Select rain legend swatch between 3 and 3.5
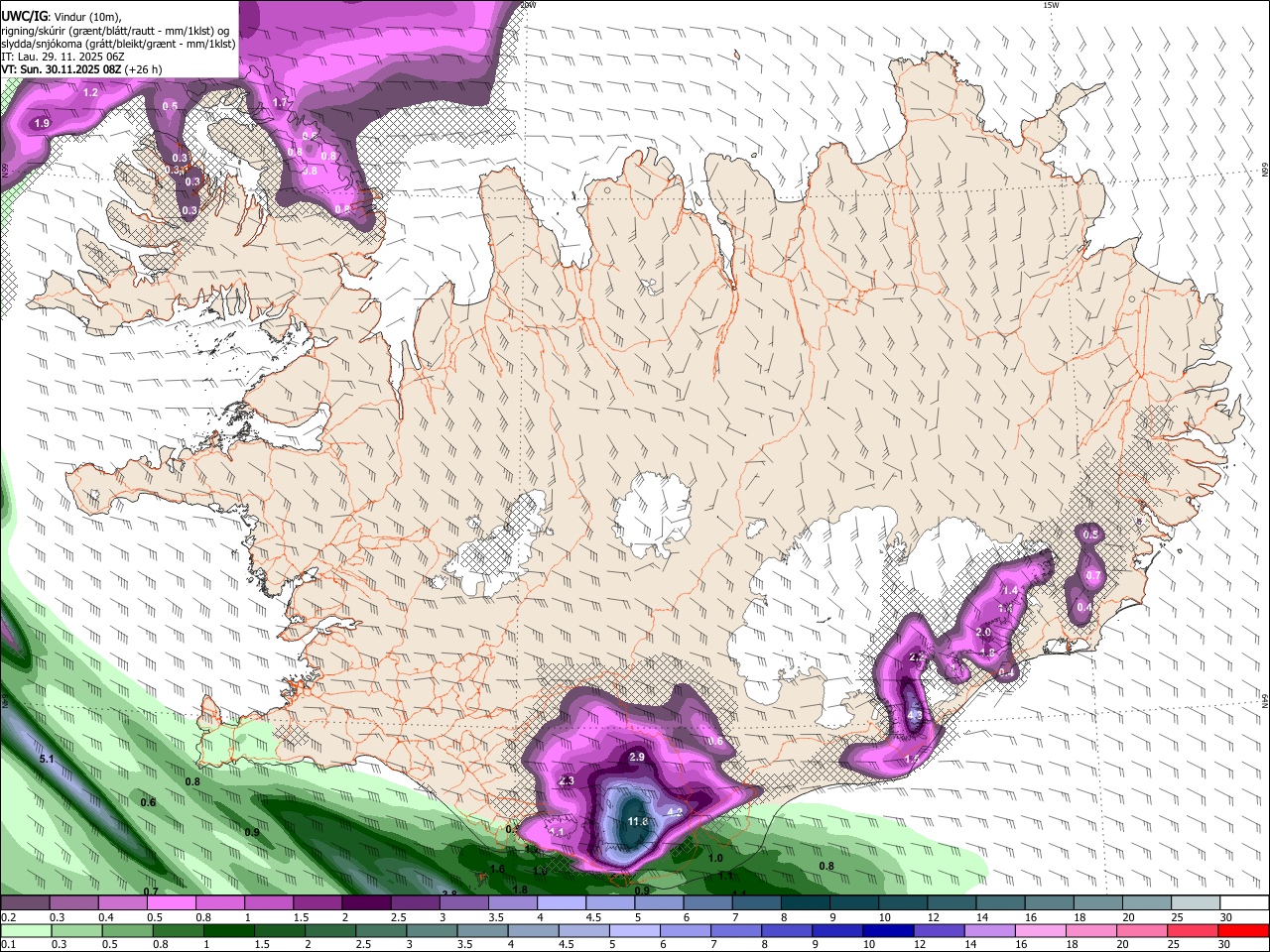The height and width of the screenshot is (952, 1270). coord(432,930)
